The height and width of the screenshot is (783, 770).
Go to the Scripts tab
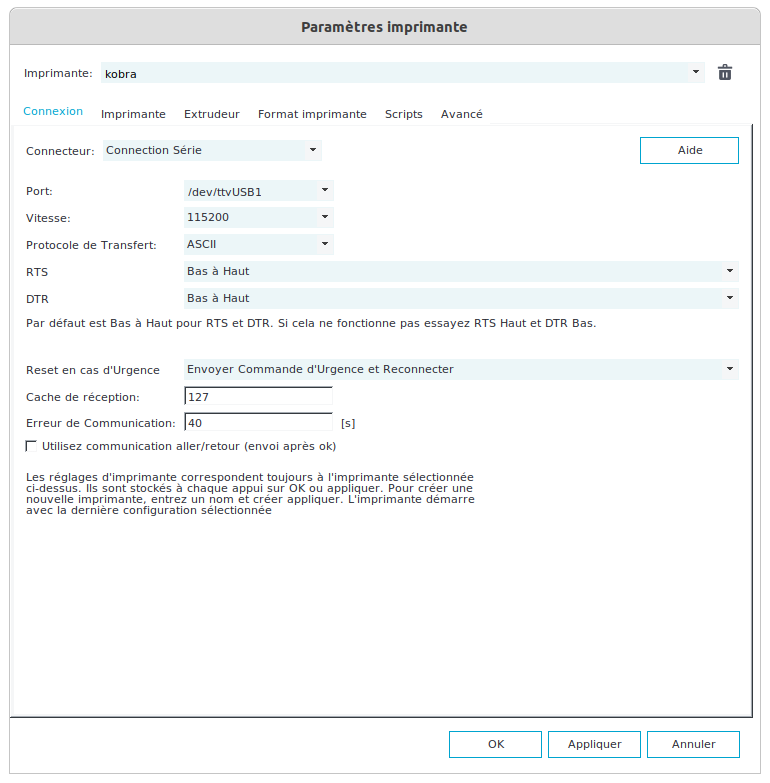pos(403,114)
